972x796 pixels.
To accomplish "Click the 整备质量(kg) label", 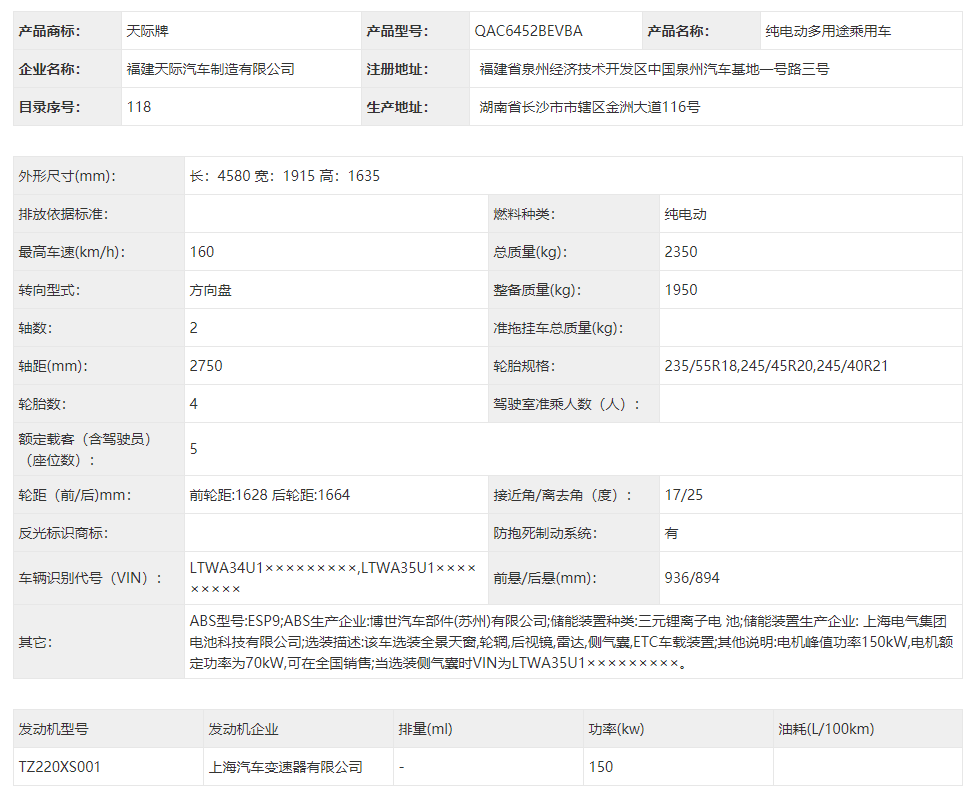I will click(537, 290).
